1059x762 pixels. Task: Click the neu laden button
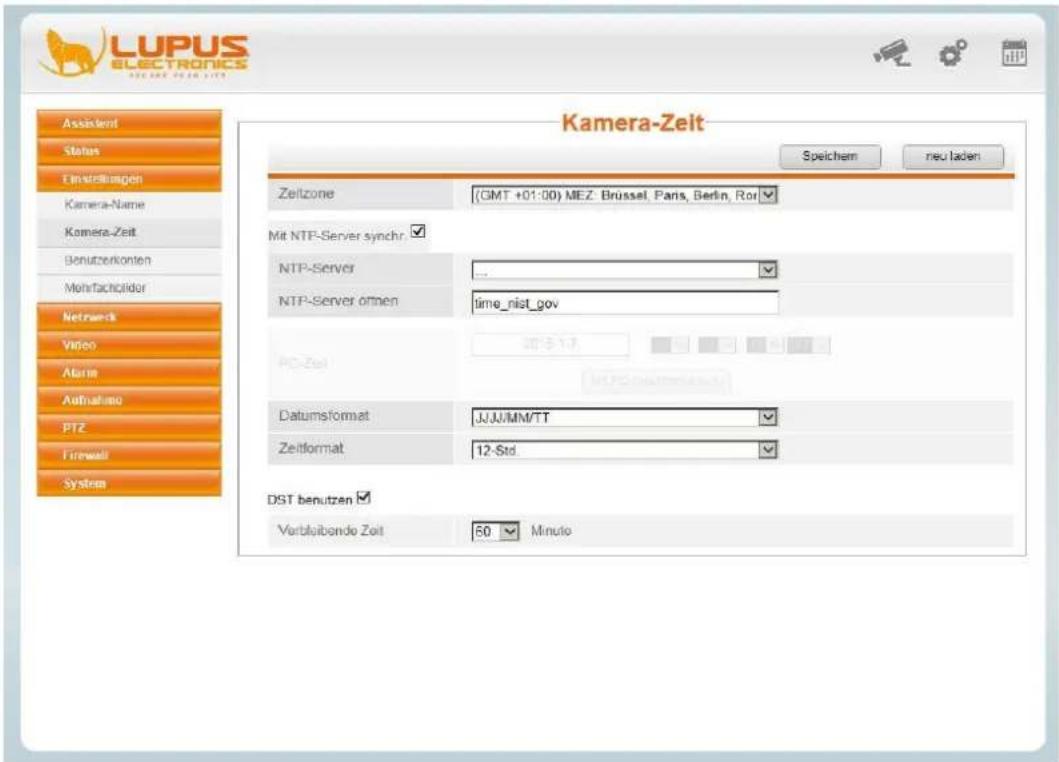[x=953, y=157]
